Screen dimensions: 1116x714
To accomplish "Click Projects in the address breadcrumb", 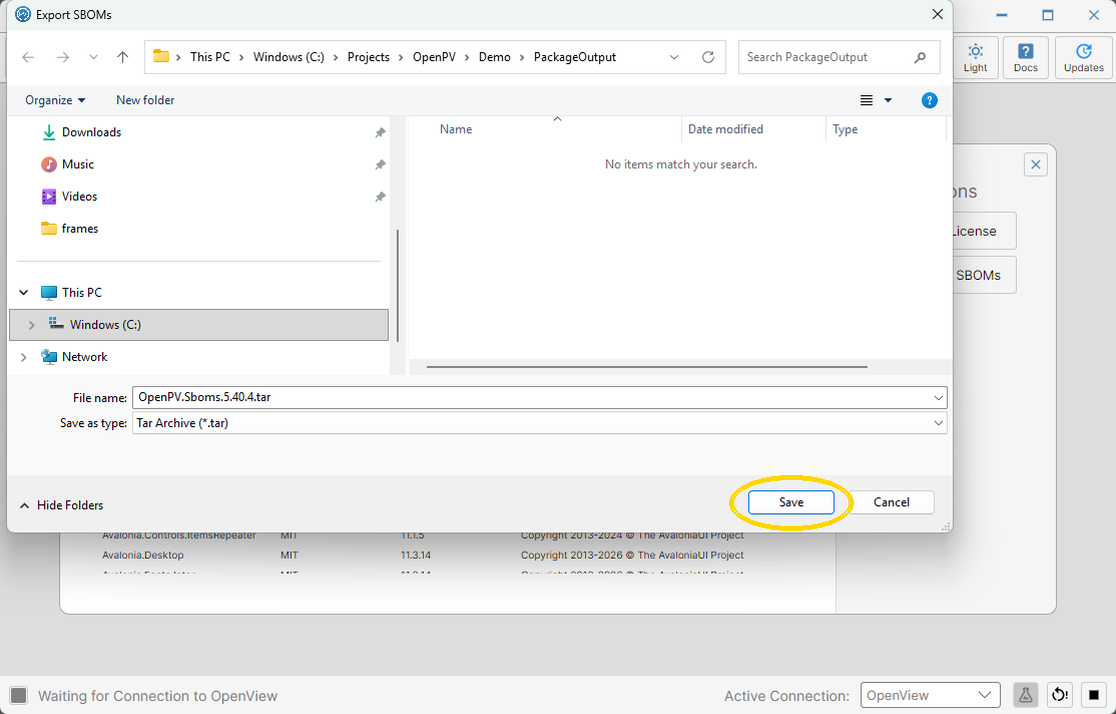I will (368, 57).
